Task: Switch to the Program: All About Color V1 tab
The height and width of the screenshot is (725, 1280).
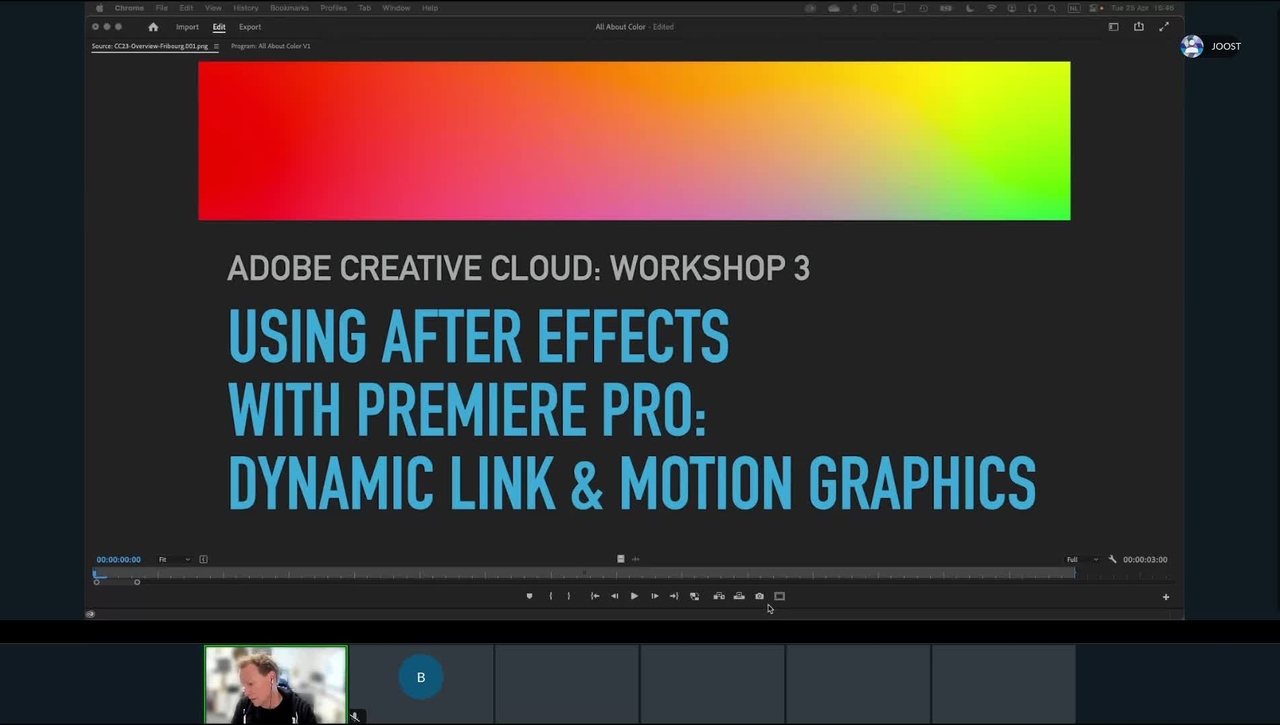Action: (x=270, y=46)
